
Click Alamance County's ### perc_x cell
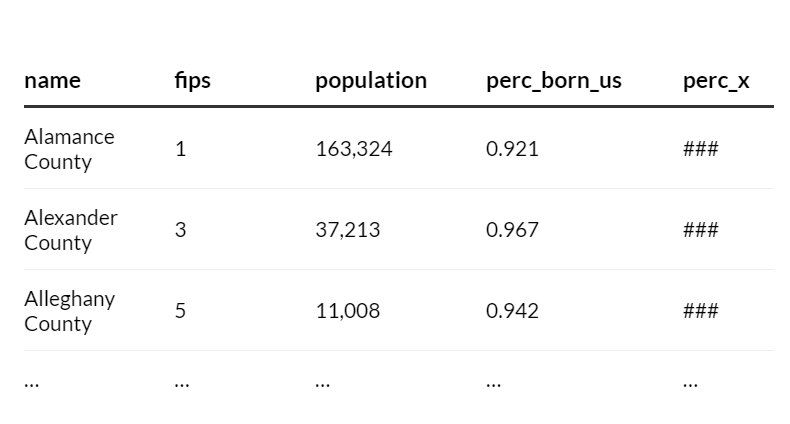[x=700, y=149]
